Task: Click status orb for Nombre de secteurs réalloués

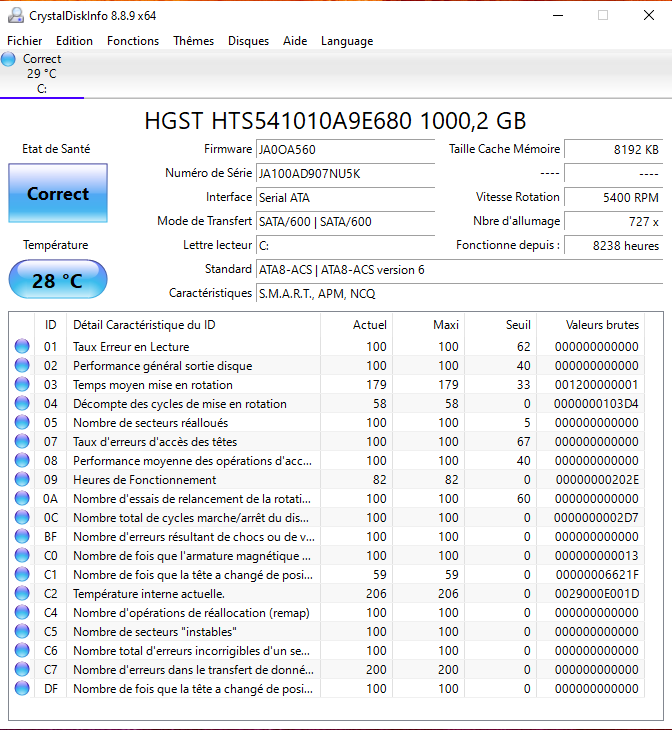Action: point(22,422)
